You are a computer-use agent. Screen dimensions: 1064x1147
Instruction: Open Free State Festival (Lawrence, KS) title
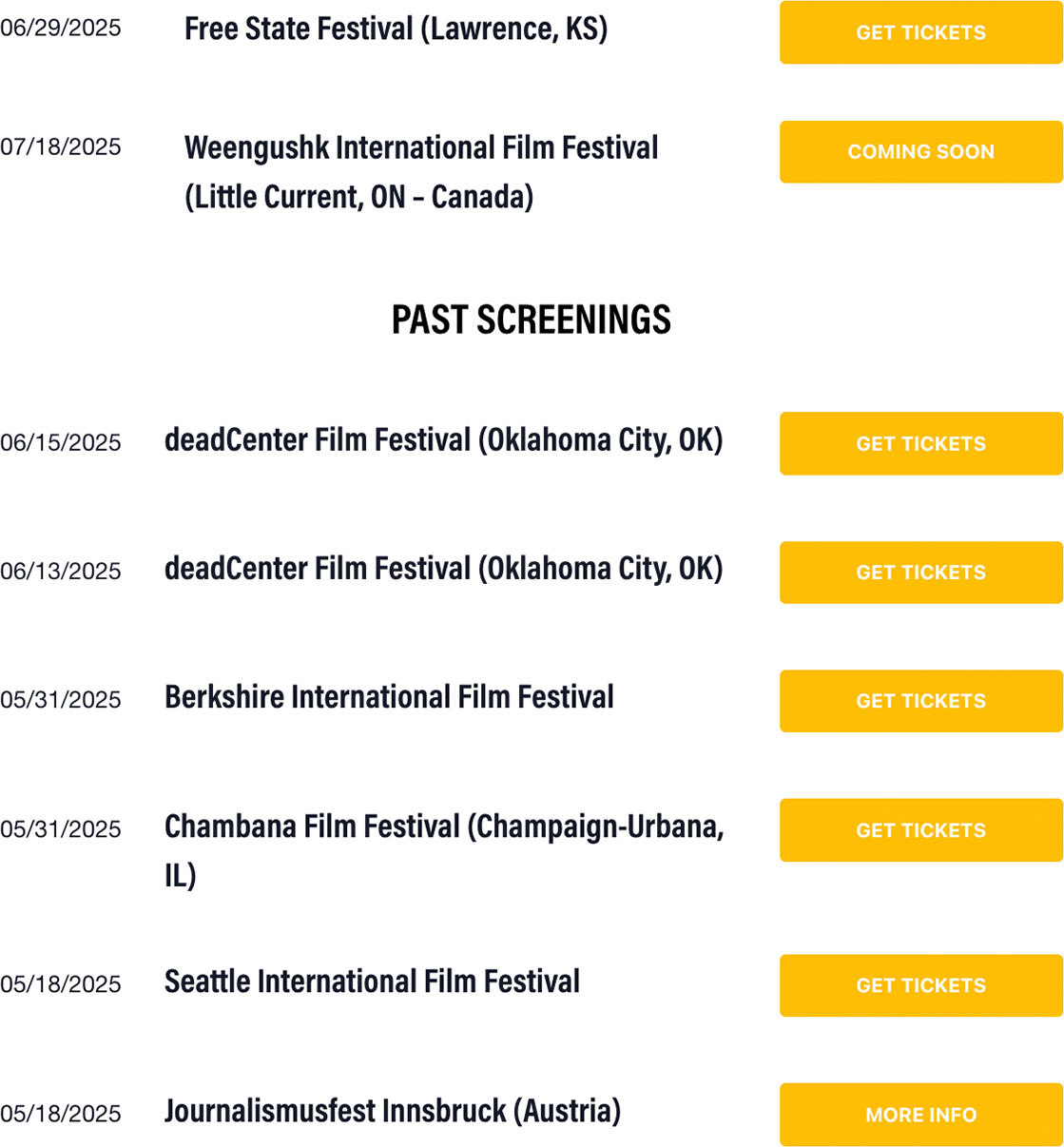(396, 29)
